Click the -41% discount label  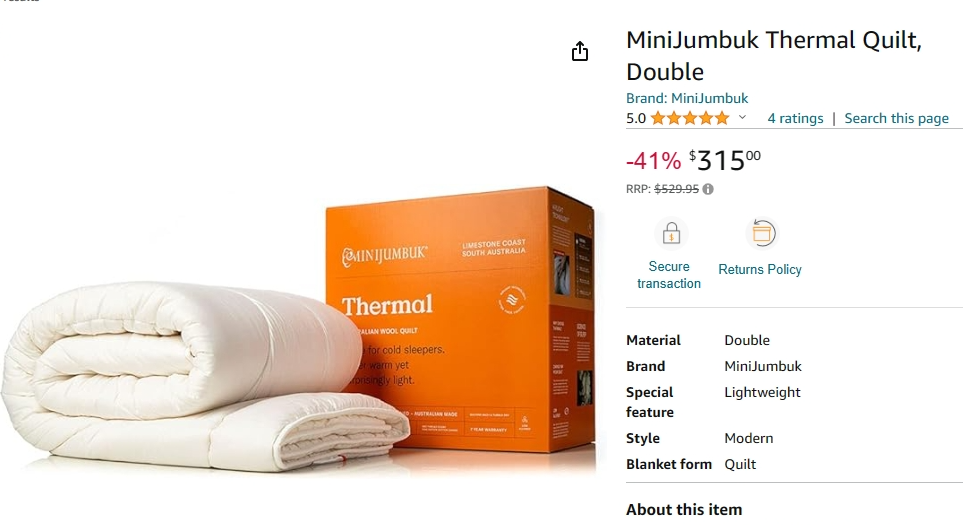[x=653, y=161]
